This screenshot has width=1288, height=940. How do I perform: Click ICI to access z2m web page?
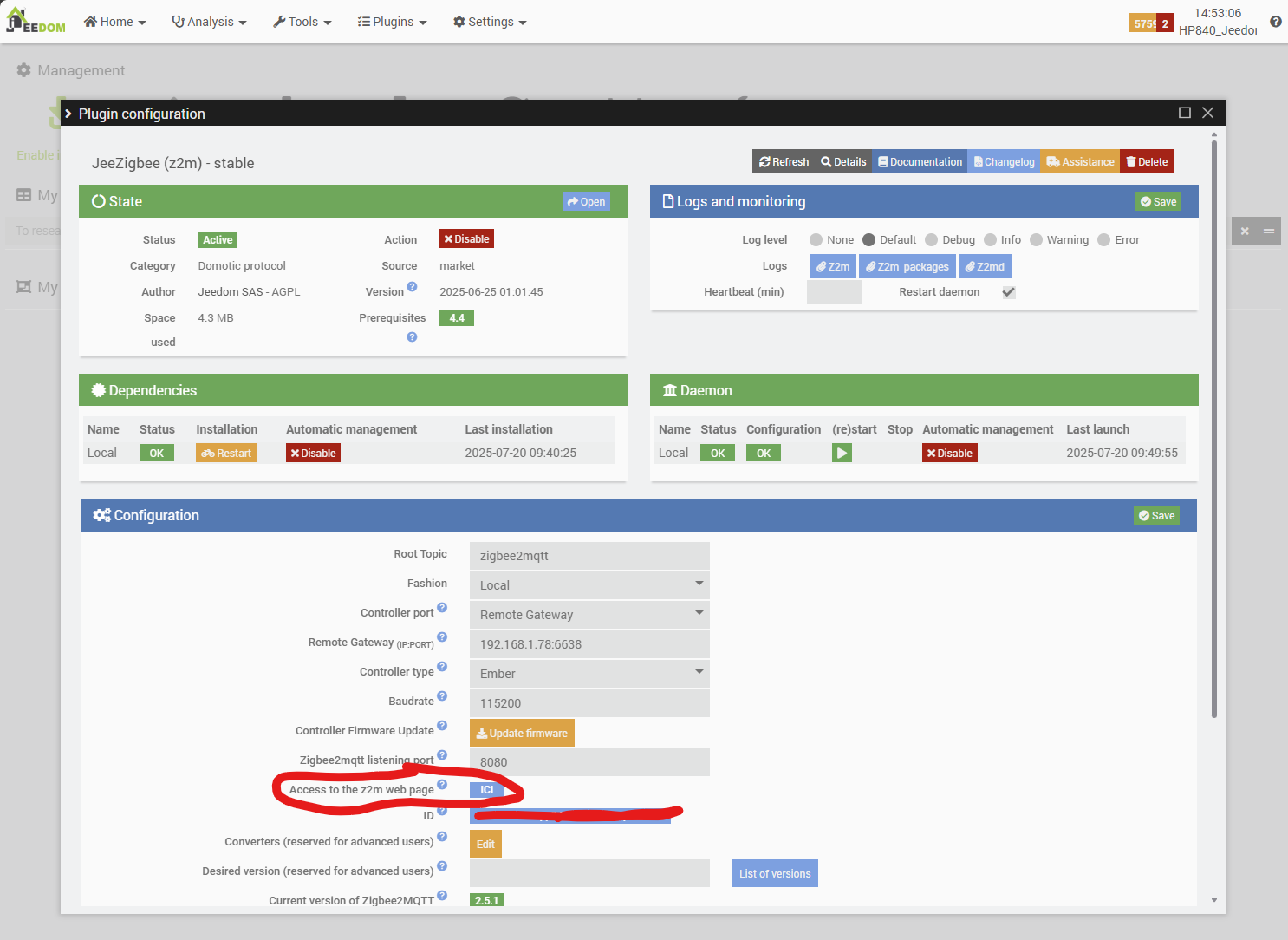point(486,790)
